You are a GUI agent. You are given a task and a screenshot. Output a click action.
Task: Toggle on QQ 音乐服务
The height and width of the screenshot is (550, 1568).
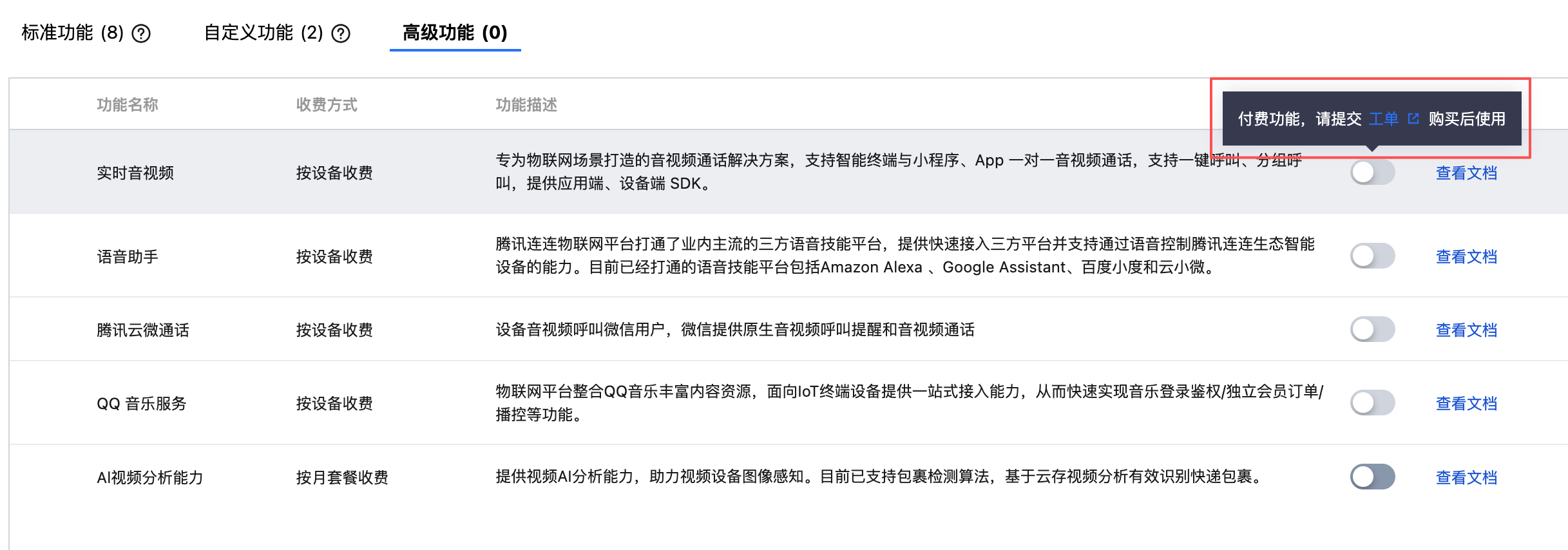click(1372, 403)
